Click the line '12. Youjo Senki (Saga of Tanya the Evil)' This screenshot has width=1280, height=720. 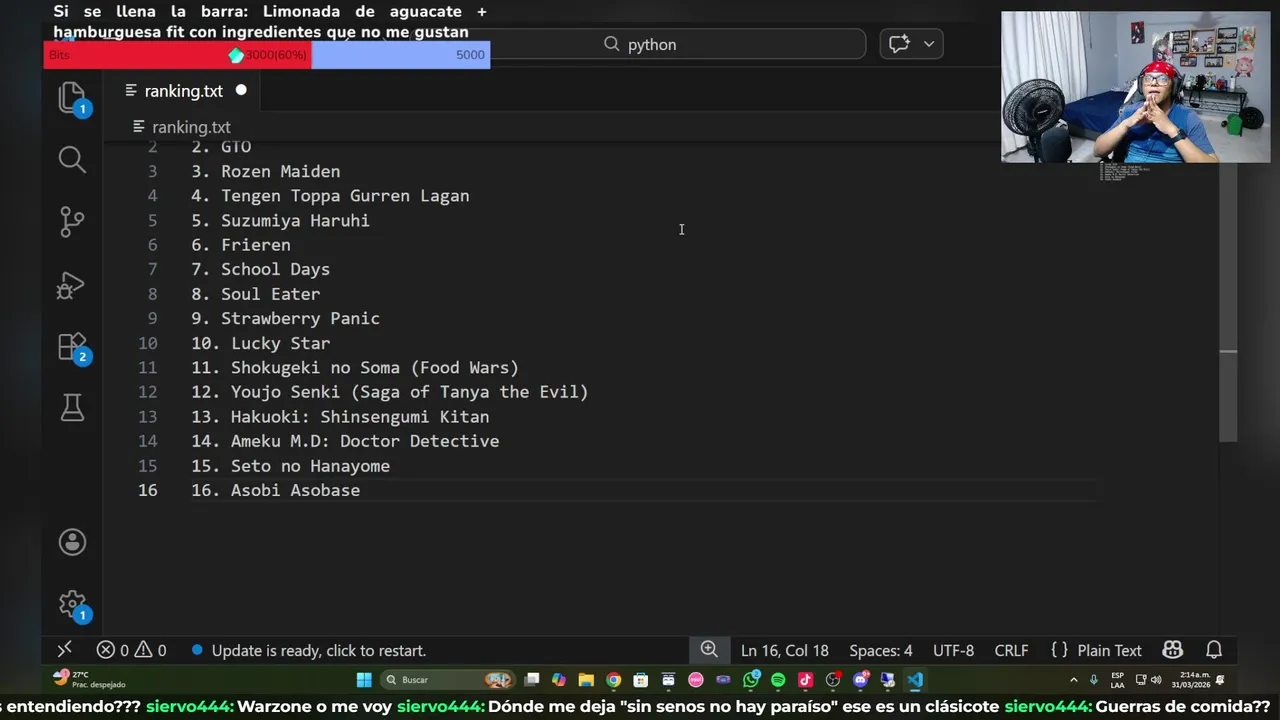(390, 392)
